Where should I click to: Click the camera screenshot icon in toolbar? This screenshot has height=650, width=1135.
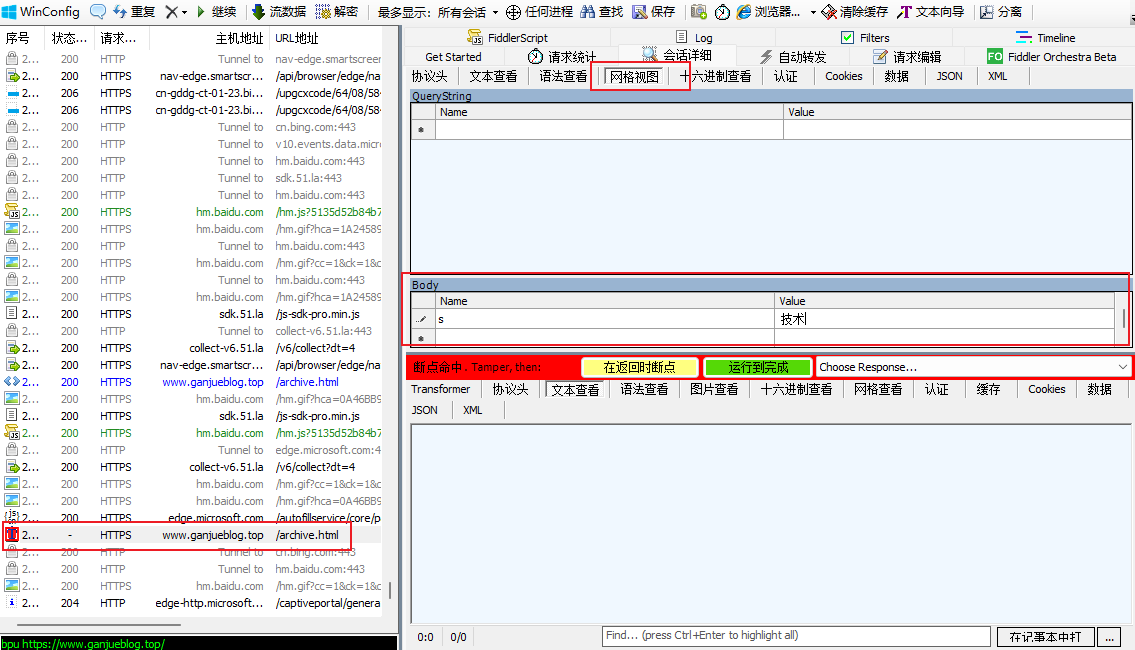(699, 12)
